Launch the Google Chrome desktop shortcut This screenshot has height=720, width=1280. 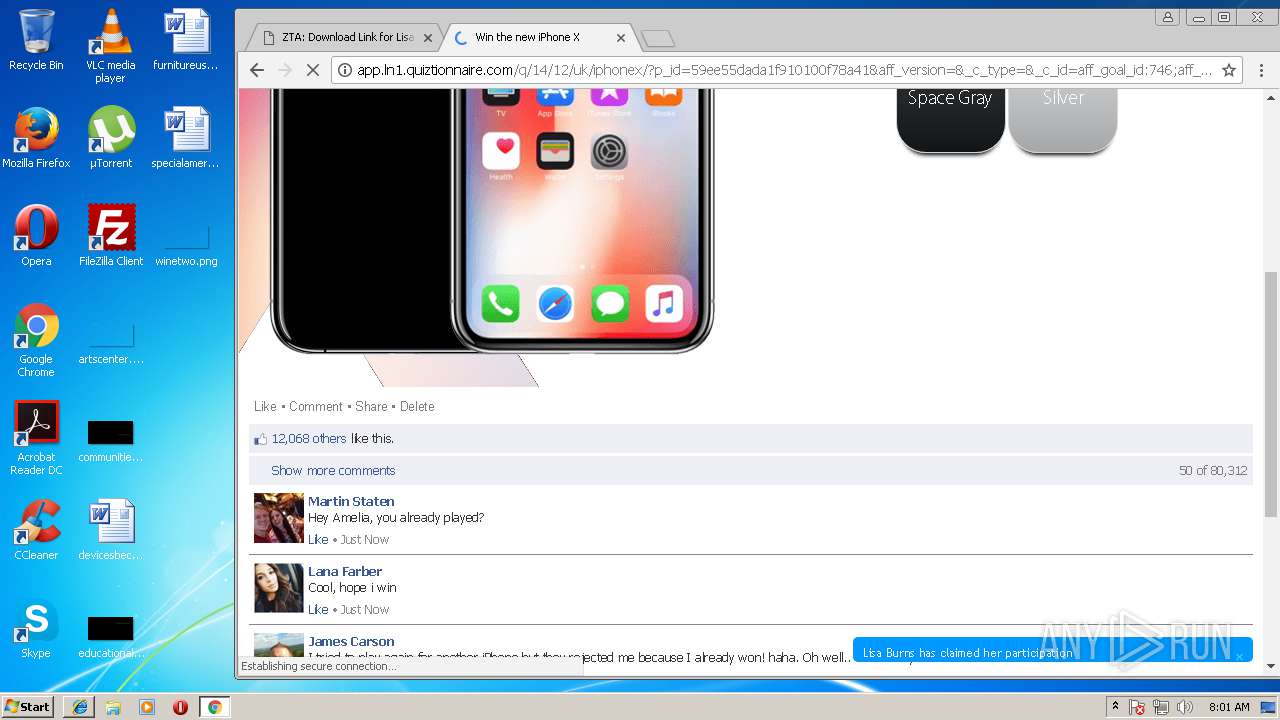click(x=36, y=340)
